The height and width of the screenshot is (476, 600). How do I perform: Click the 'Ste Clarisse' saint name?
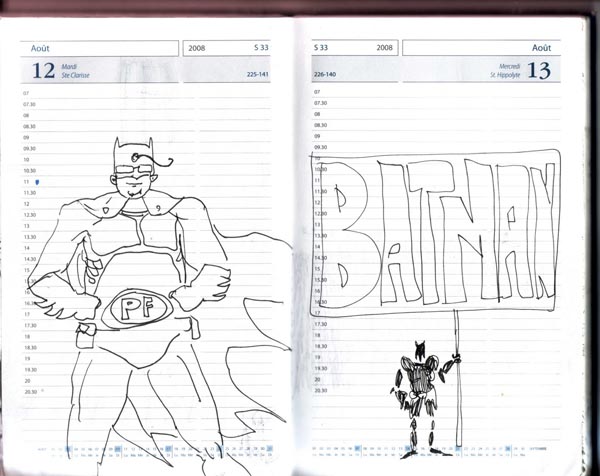click(75, 75)
